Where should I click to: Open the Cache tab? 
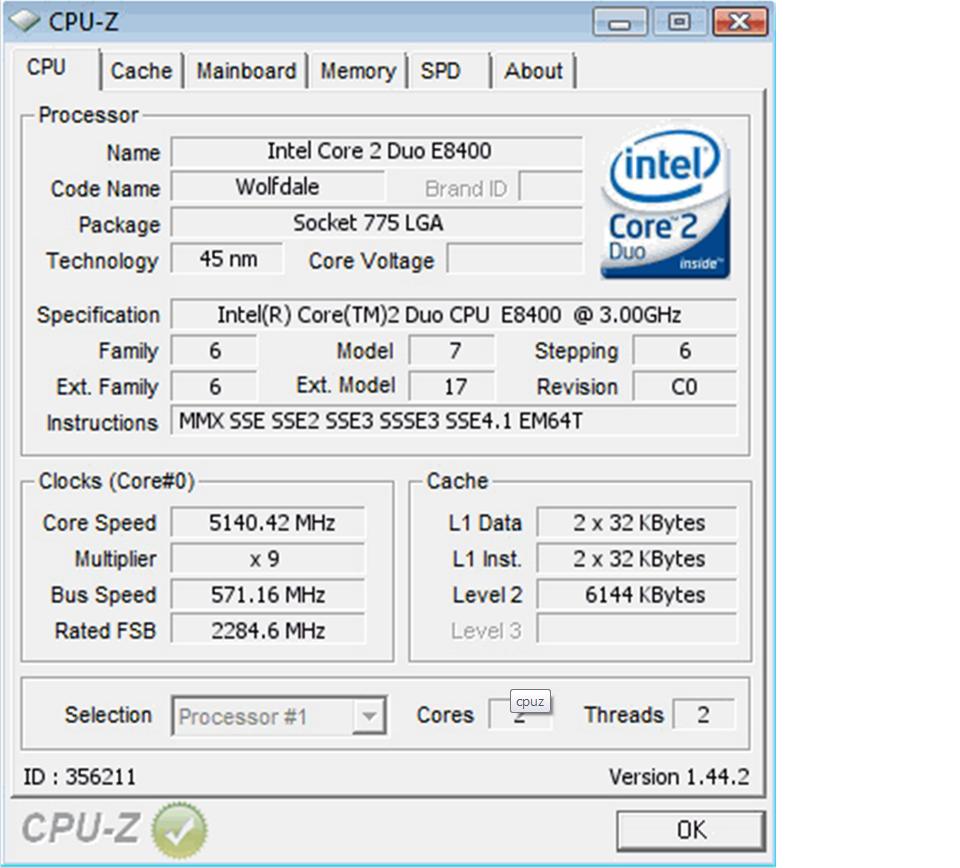[x=141, y=71]
